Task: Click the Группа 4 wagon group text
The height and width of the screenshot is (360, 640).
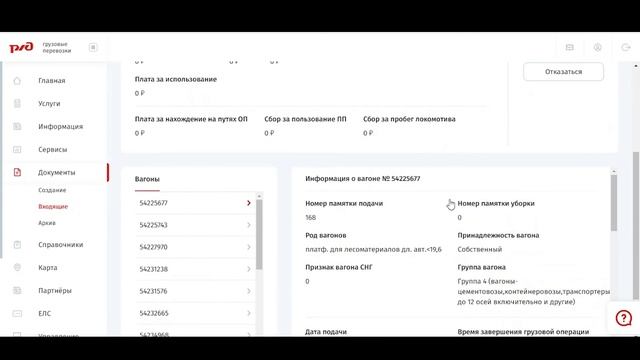Action: [533, 291]
